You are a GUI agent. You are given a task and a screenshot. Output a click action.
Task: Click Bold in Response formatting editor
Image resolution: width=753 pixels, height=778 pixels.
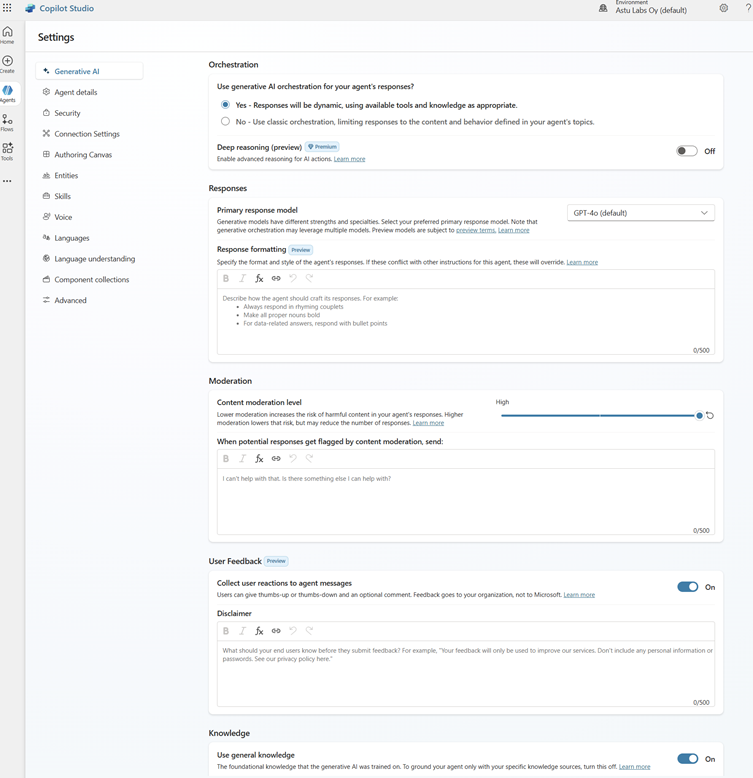tap(226, 278)
